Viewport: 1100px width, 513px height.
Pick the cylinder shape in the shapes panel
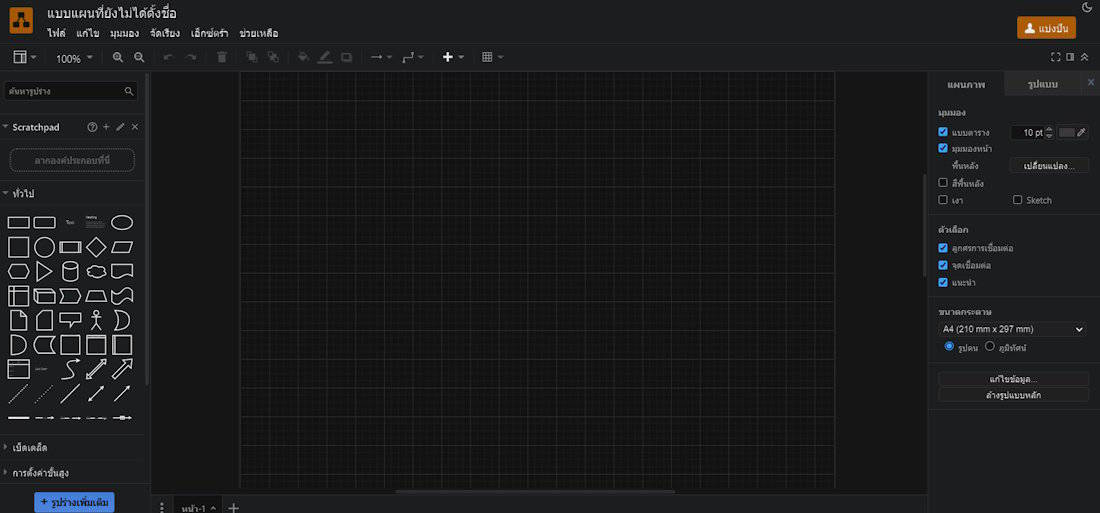click(70, 271)
